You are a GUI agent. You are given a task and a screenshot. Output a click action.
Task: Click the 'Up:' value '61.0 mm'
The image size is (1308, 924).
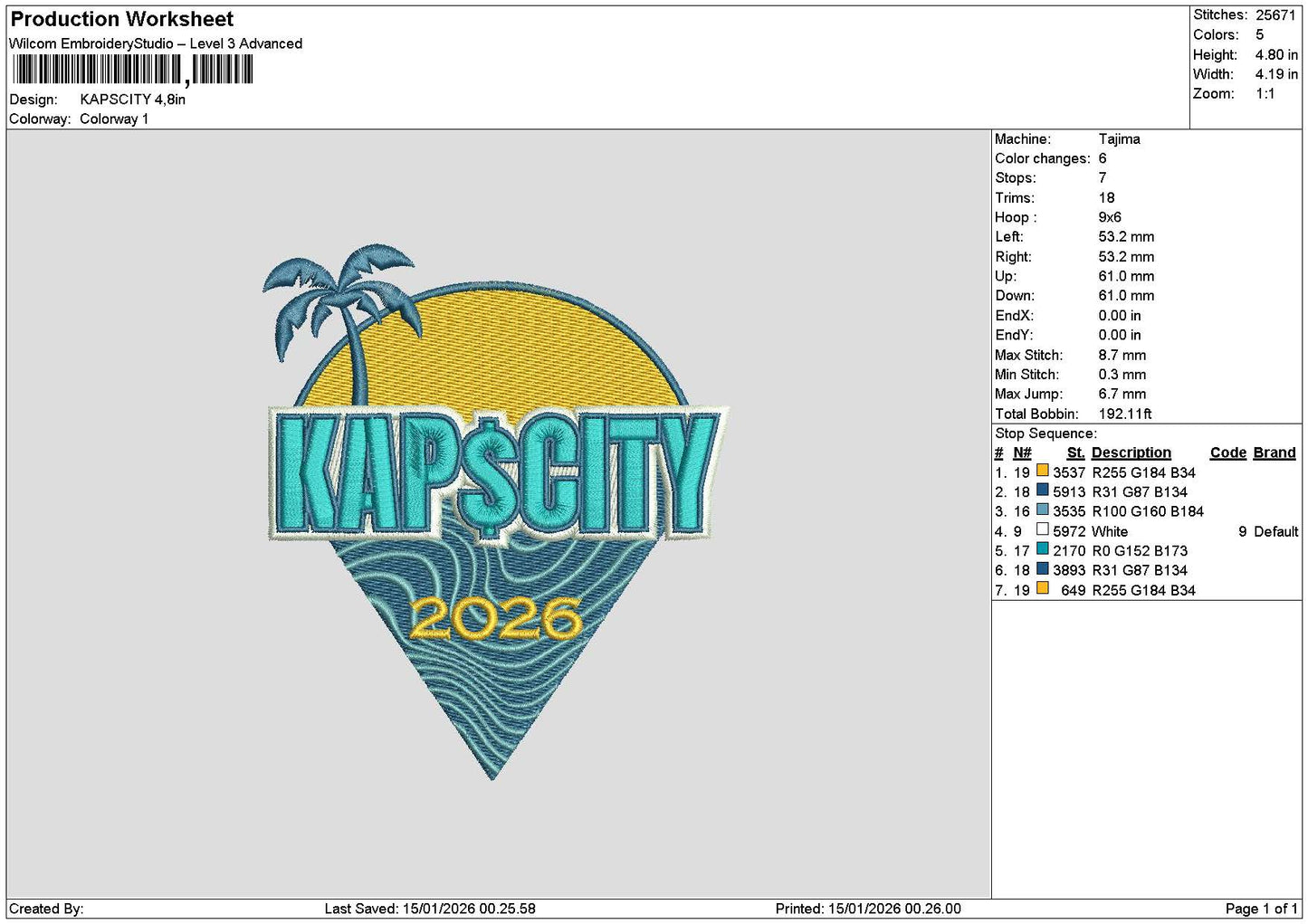[1126, 276]
